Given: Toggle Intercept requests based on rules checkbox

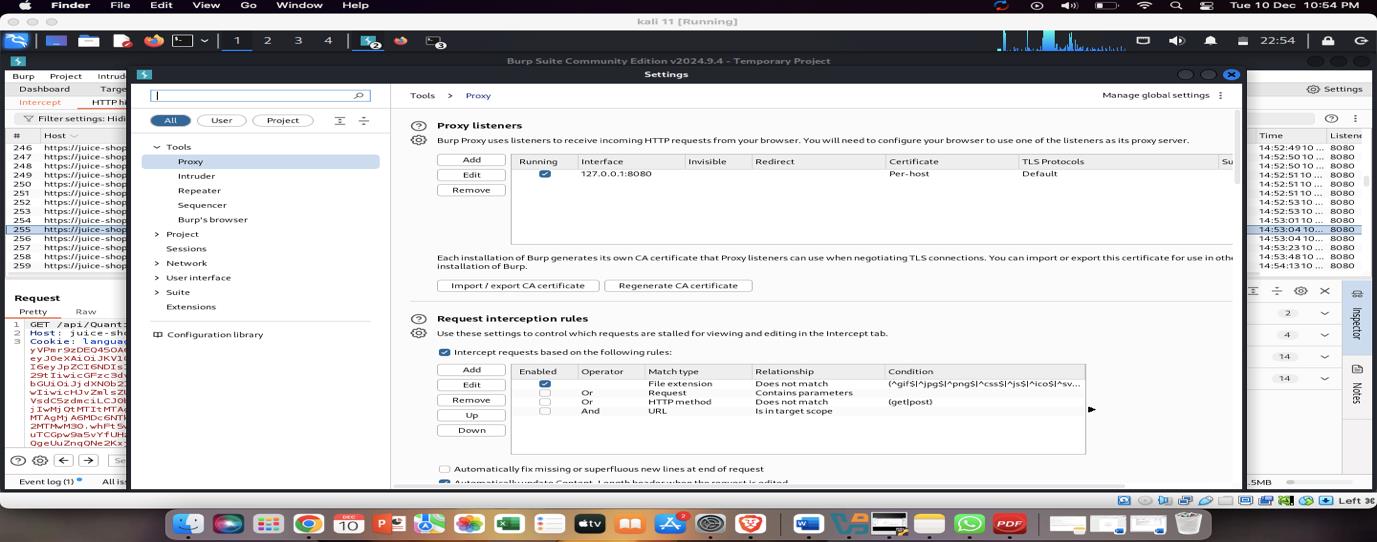Looking at the screenshot, I should click(x=444, y=352).
